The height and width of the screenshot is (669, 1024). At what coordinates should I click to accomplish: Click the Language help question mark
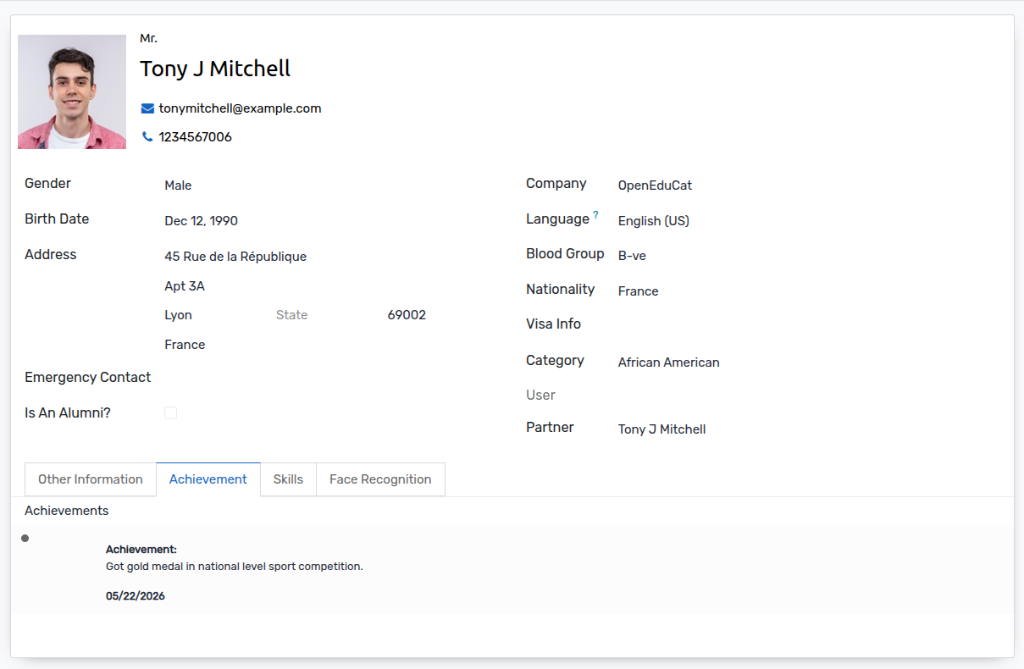596,214
